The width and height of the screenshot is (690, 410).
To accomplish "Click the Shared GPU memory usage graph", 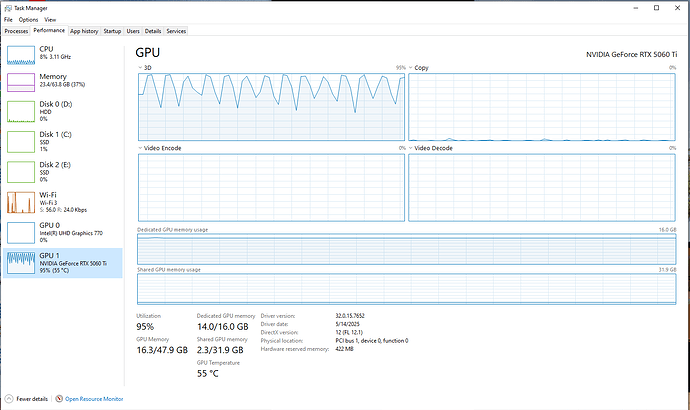I will pos(407,289).
